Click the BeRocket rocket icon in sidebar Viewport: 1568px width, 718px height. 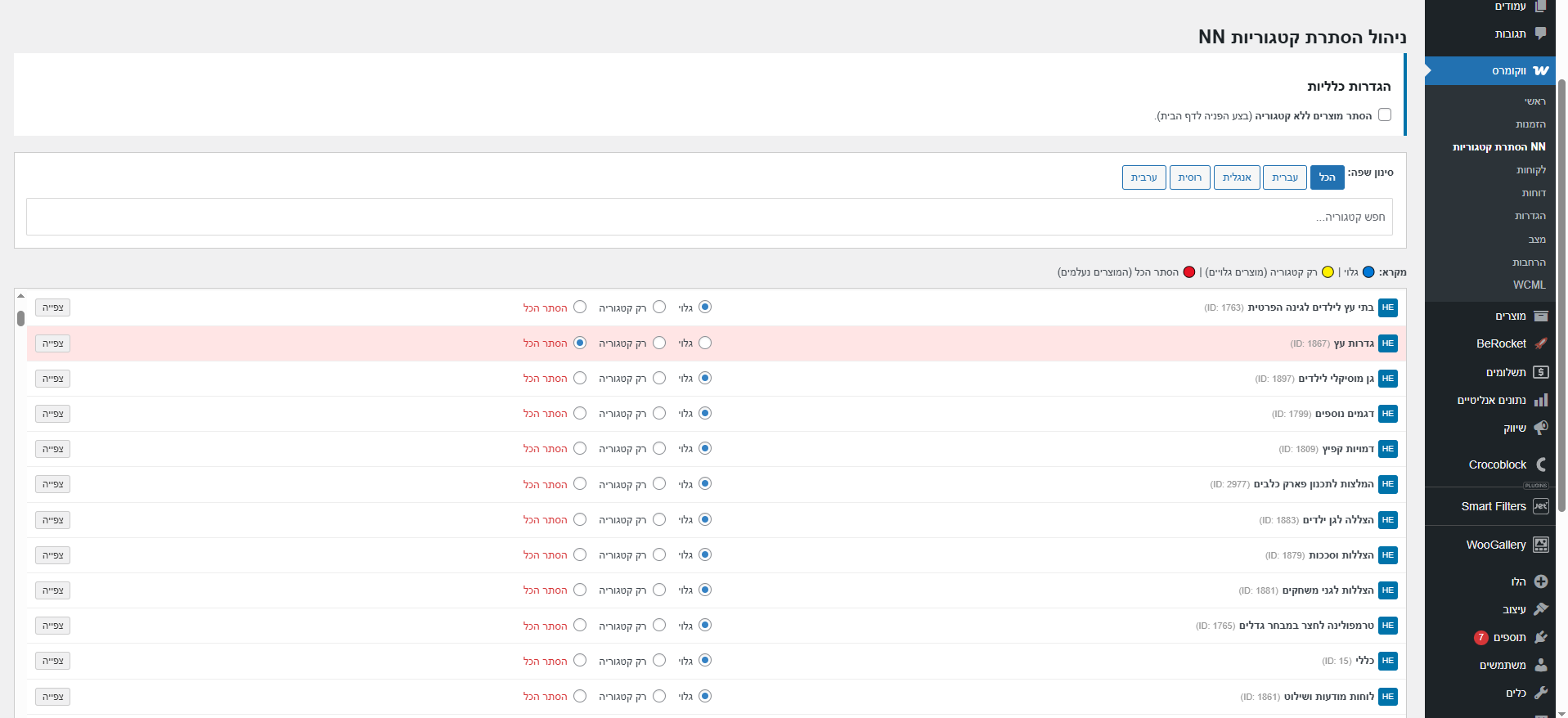coord(1540,344)
